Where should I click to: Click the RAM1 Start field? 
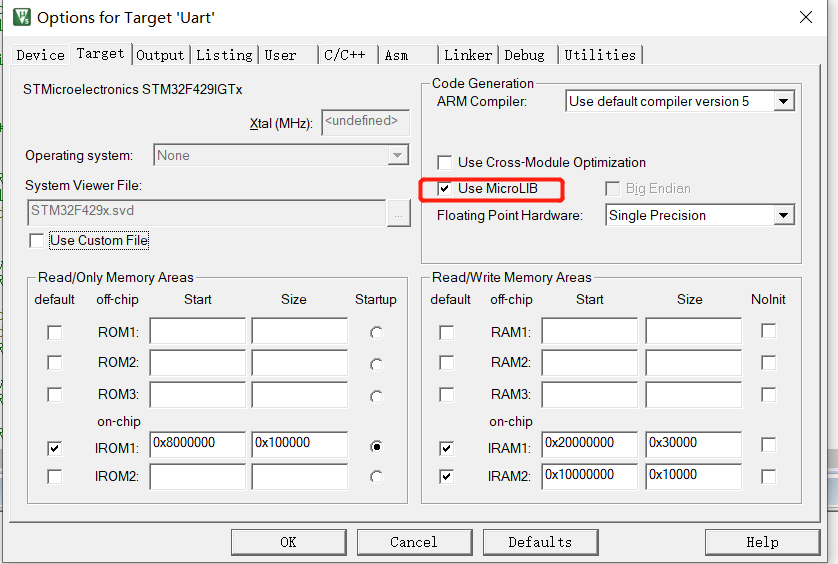(589, 331)
